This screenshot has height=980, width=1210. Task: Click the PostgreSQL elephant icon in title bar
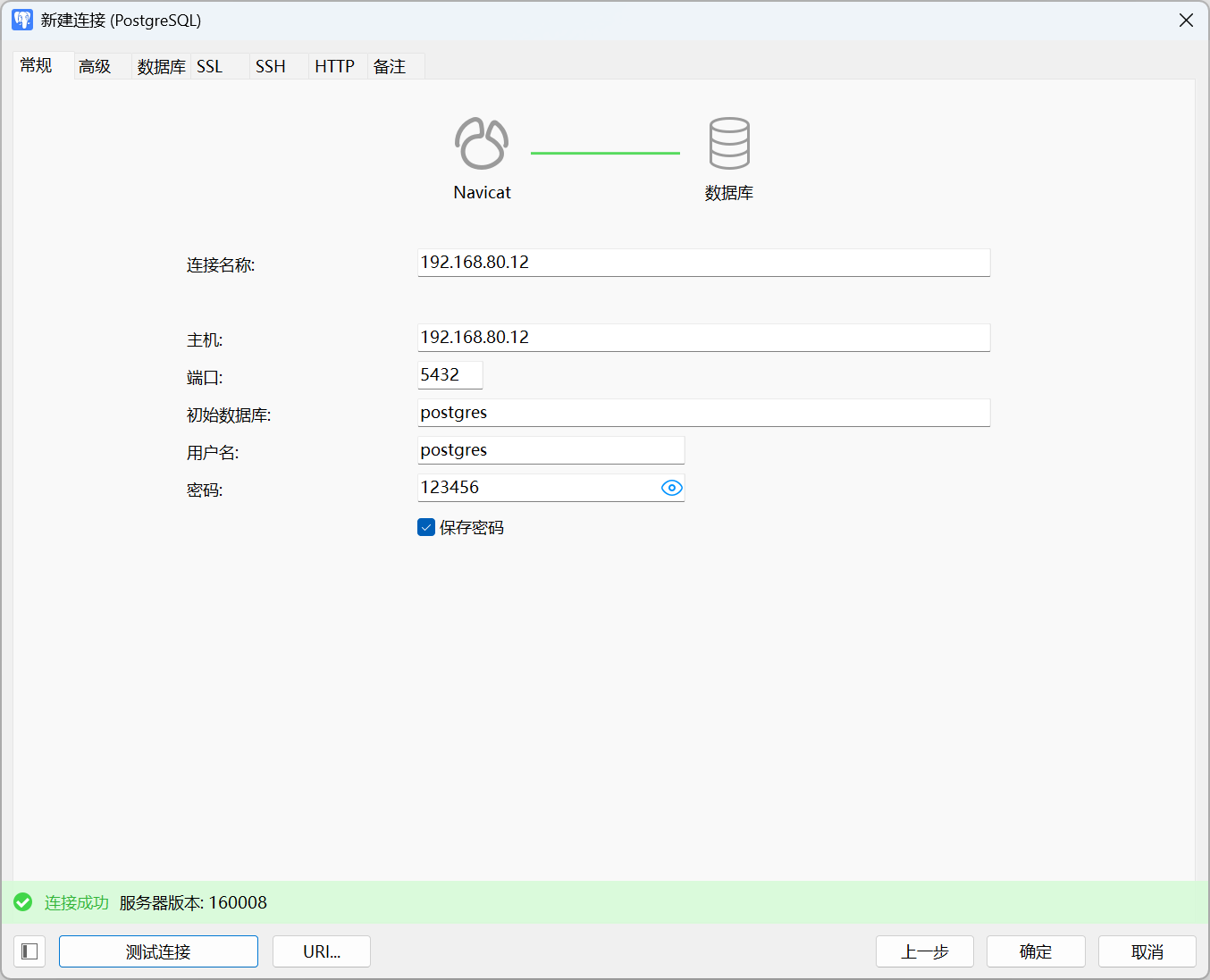pos(22,20)
